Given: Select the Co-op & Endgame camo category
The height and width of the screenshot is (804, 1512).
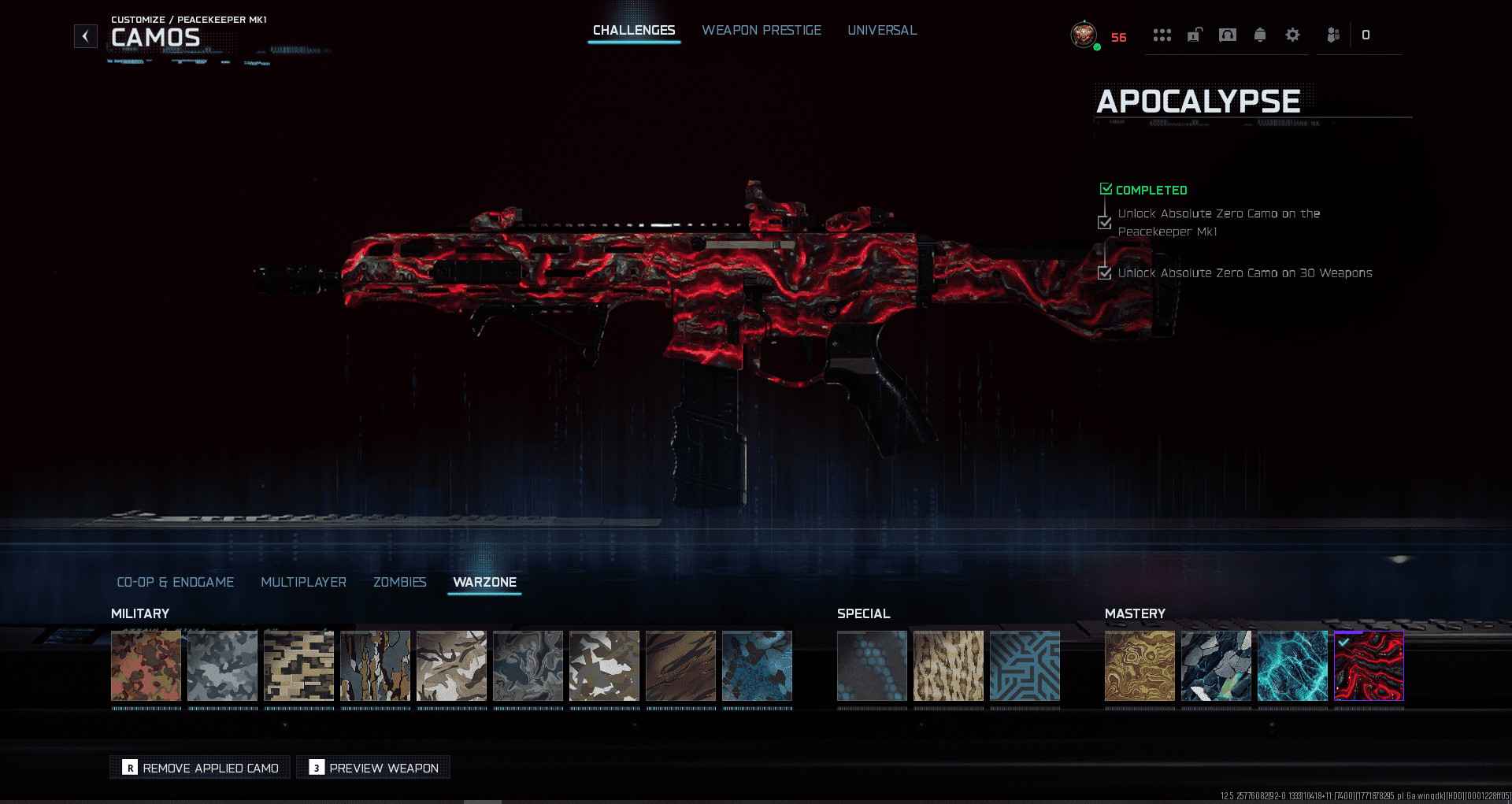Looking at the screenshot, I should pyautogui.click(x=176, y=582).
